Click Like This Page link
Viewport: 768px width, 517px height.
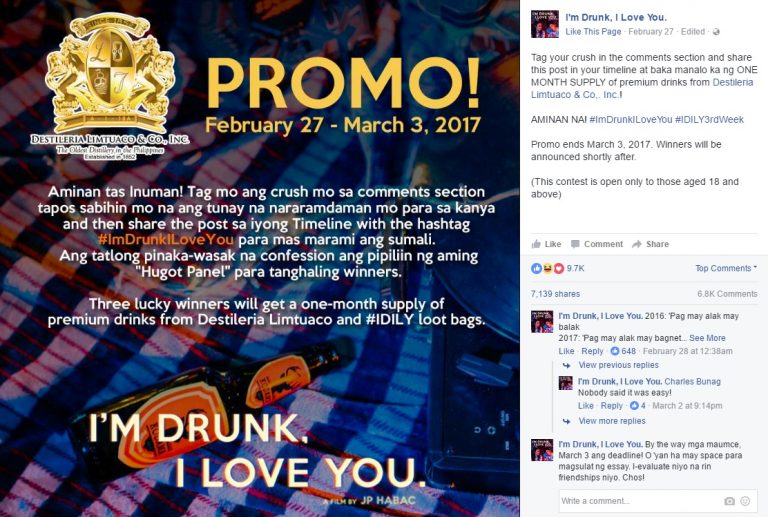593,32
